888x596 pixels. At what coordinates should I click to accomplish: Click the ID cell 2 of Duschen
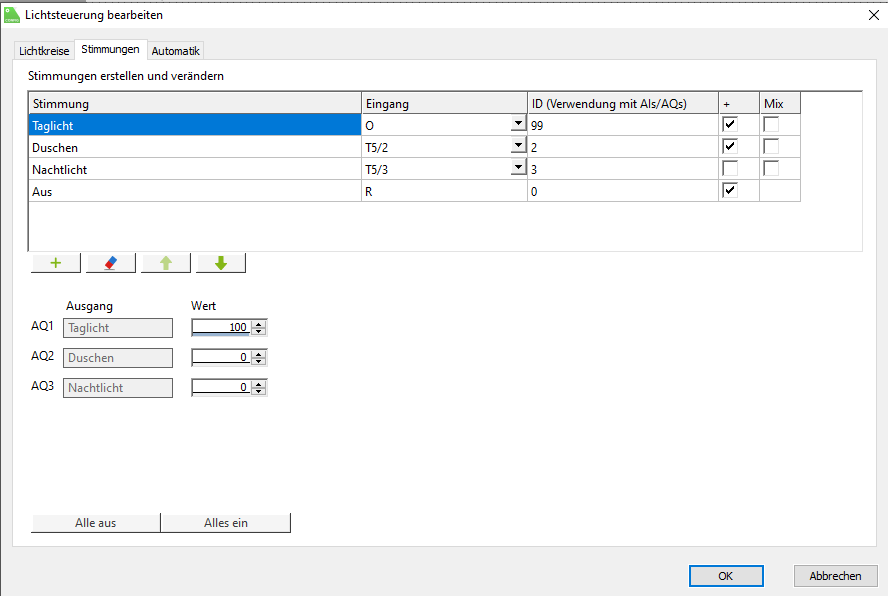pos(623,147)
